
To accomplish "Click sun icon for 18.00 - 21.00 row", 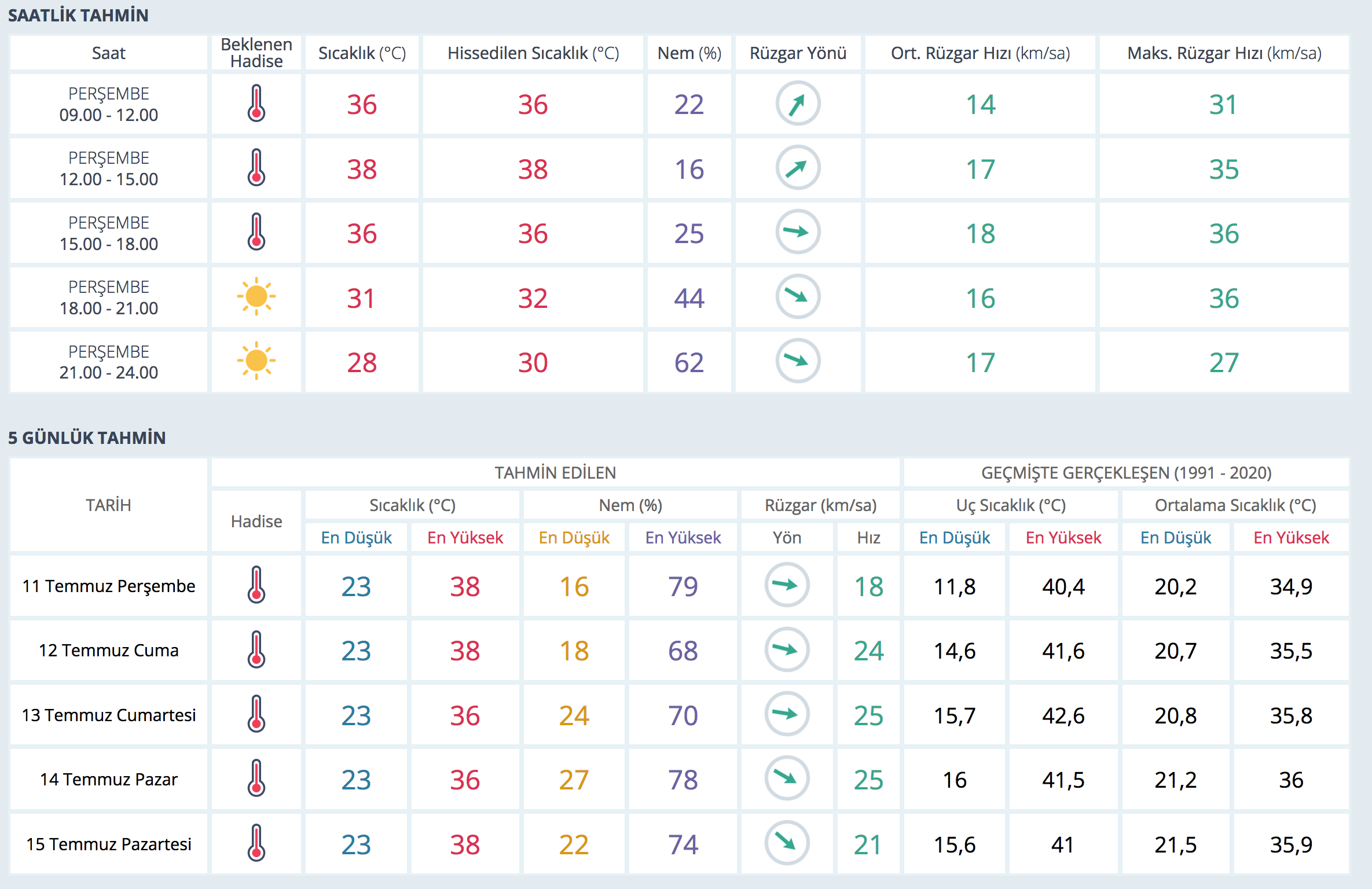I will pyautogui.click(x=256, y=297).
